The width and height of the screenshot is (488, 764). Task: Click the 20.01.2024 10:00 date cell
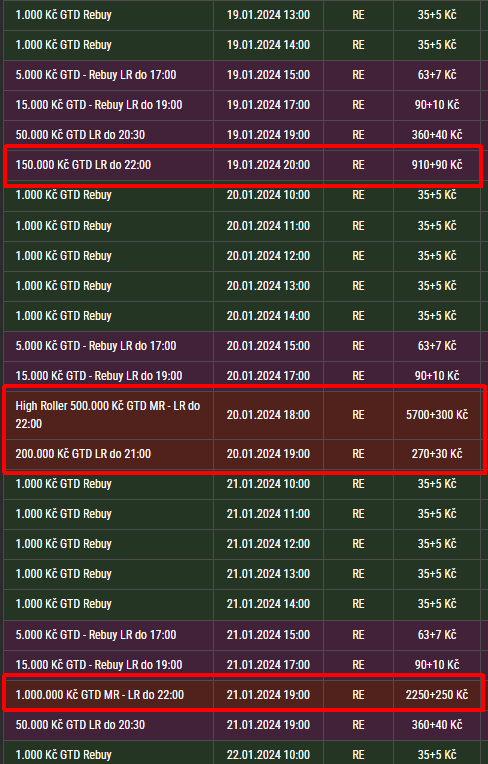268,195
